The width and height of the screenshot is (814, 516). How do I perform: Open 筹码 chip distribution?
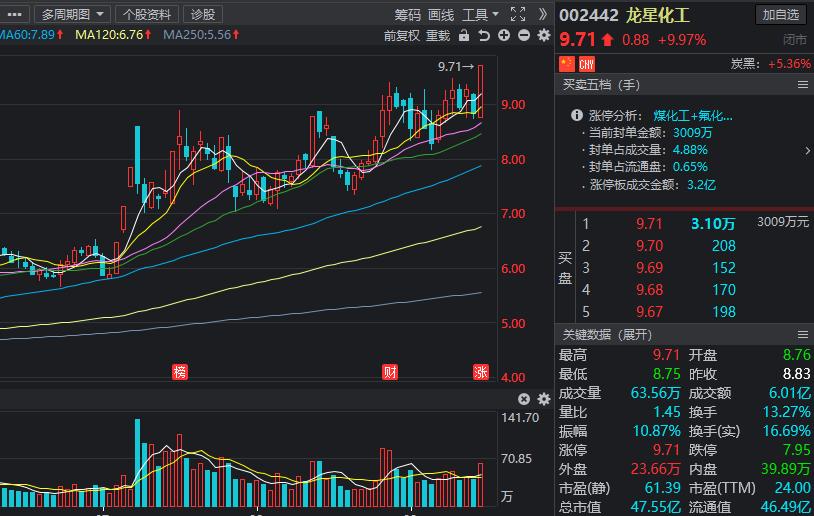click(x=407, y=15)
